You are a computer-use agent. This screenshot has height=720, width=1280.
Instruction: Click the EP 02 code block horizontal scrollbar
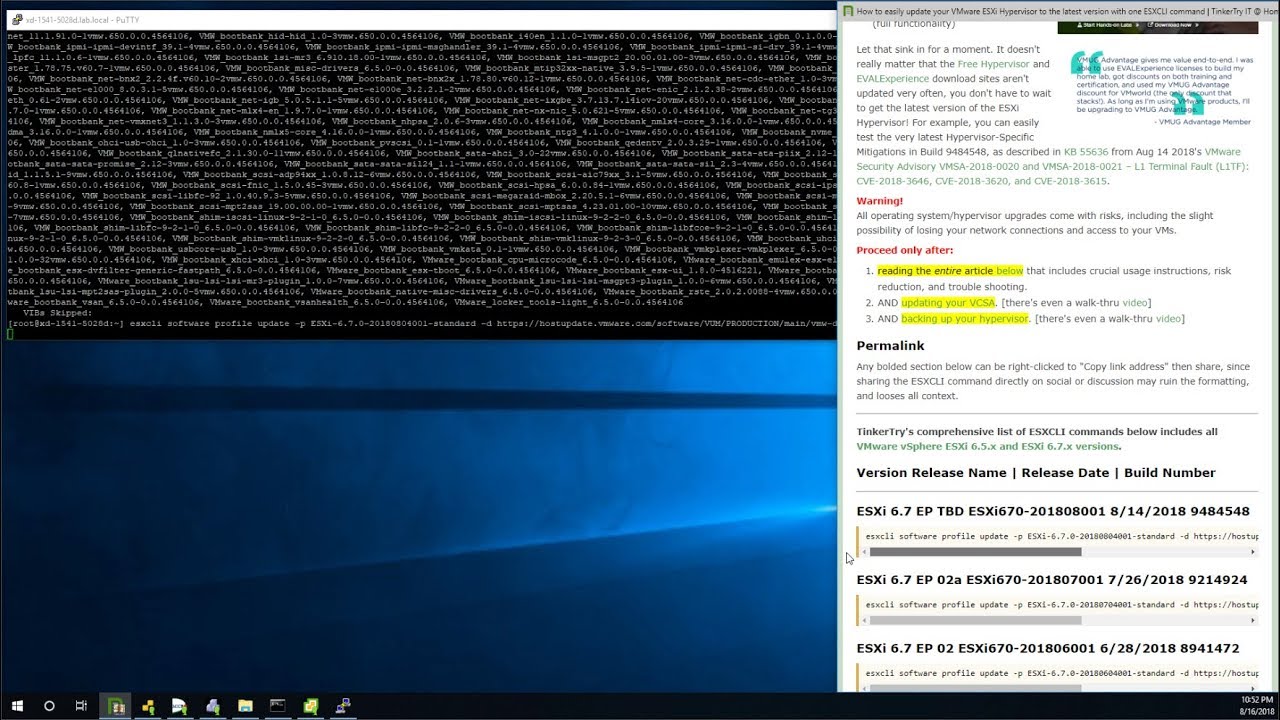[975, 688]
